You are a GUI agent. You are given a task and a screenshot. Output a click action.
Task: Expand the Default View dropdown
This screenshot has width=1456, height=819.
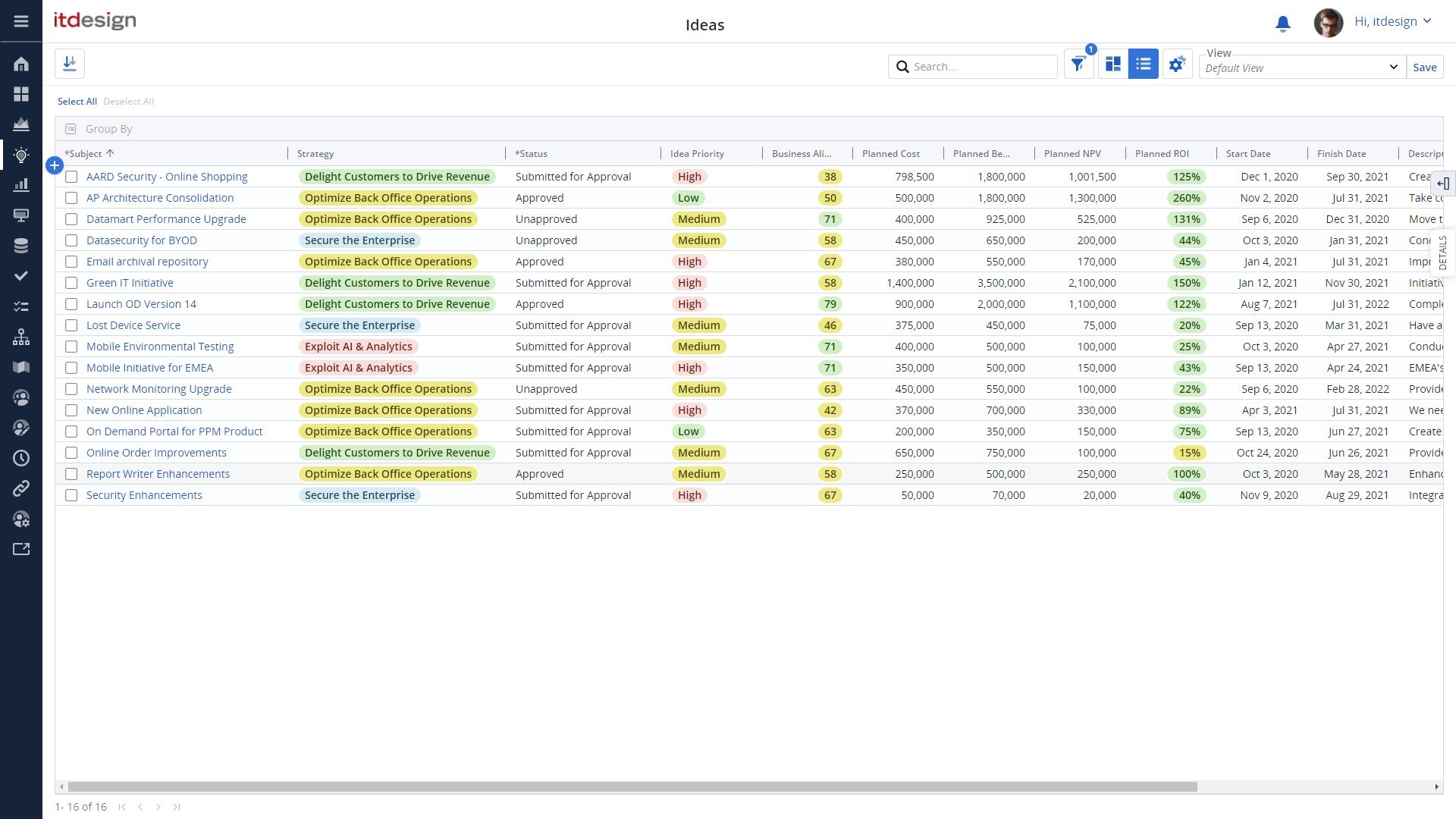click(x=1301, y=67)
